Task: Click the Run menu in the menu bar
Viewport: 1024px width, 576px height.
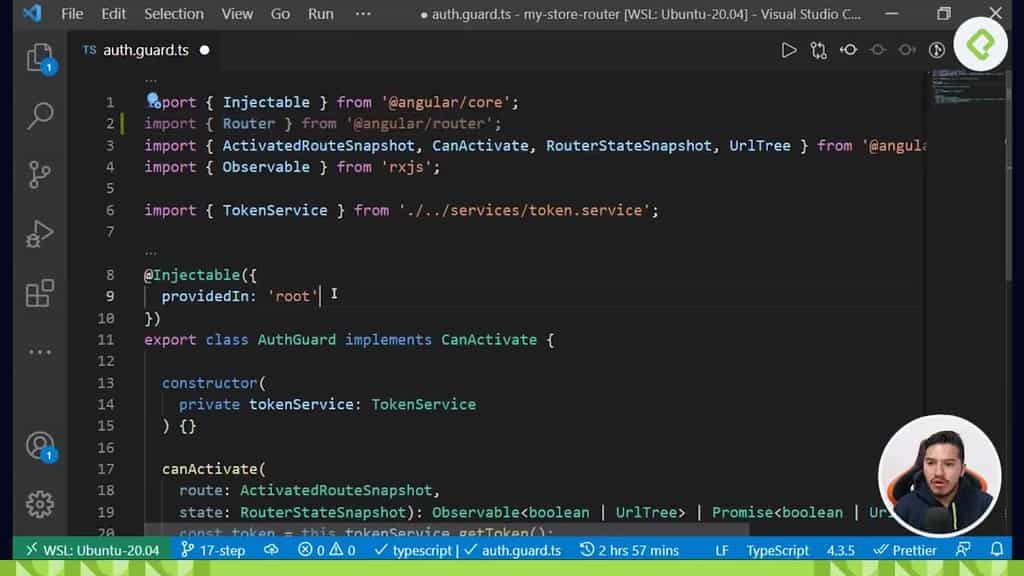Action: tap(319, 14)
